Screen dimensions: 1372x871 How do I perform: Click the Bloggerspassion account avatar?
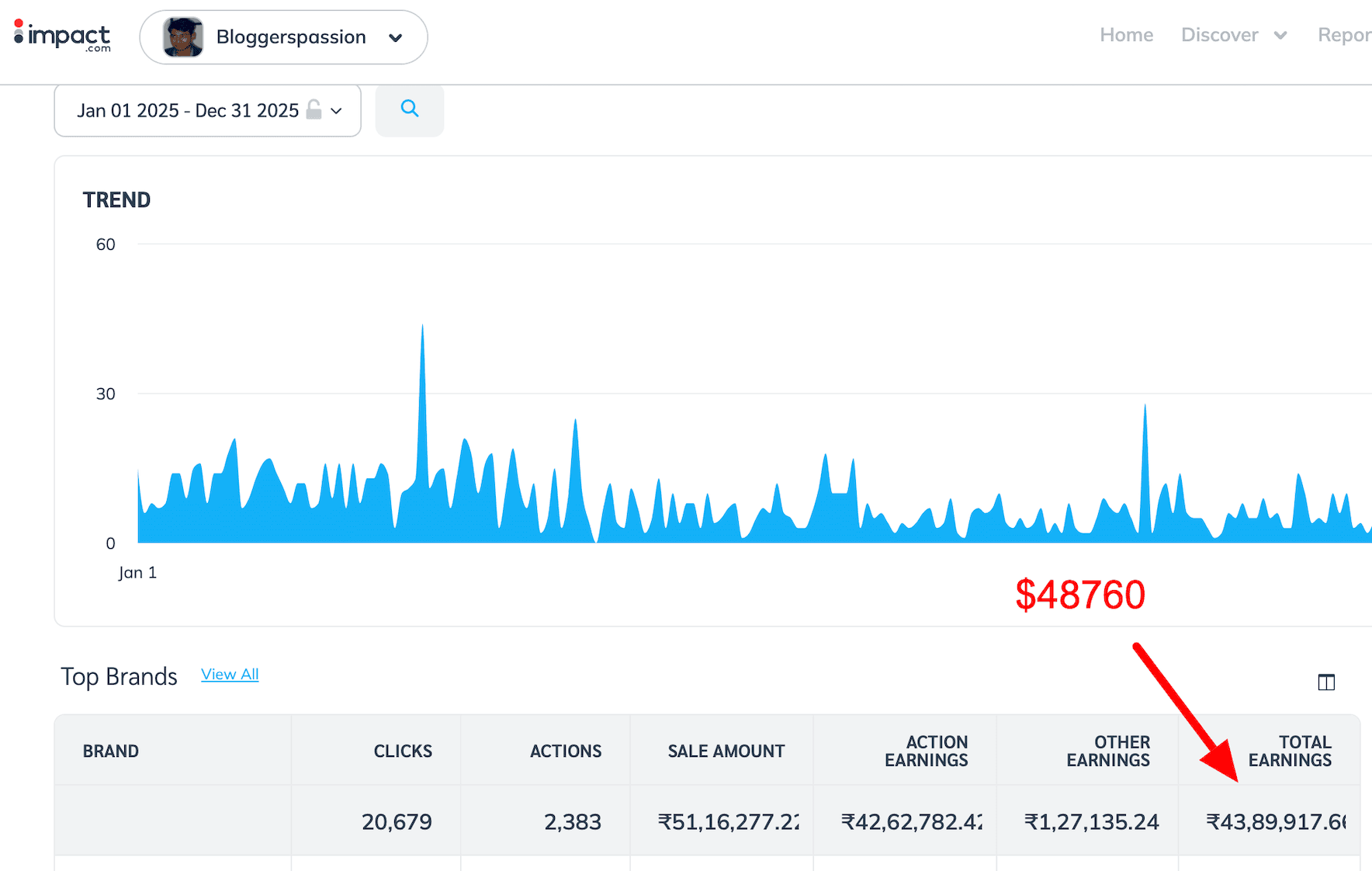tap(183, 37)
